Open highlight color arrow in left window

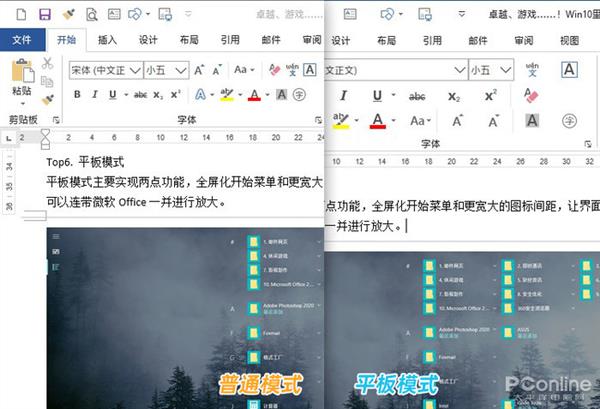(x=240, y=95)
